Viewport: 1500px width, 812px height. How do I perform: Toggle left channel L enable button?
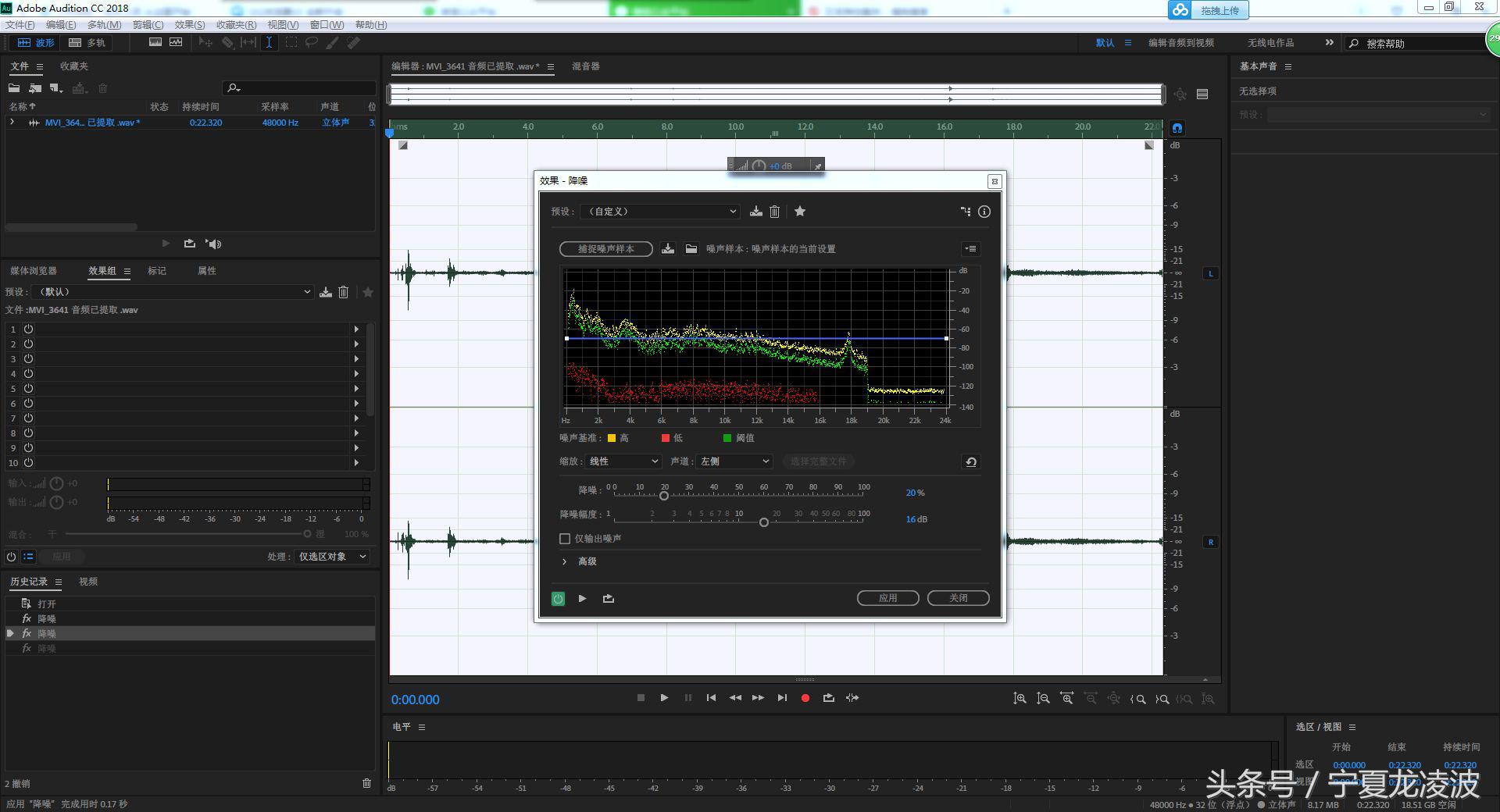pos(1211,273)
